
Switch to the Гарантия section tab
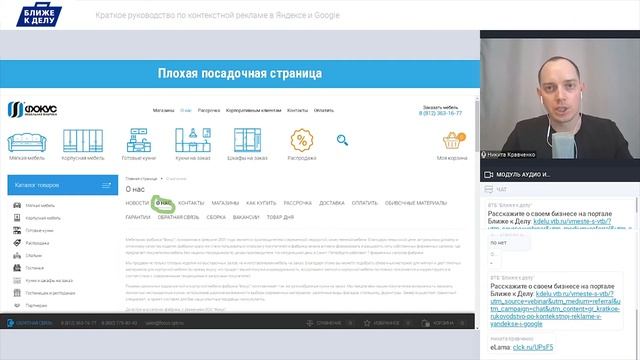(x=138, y=217)
